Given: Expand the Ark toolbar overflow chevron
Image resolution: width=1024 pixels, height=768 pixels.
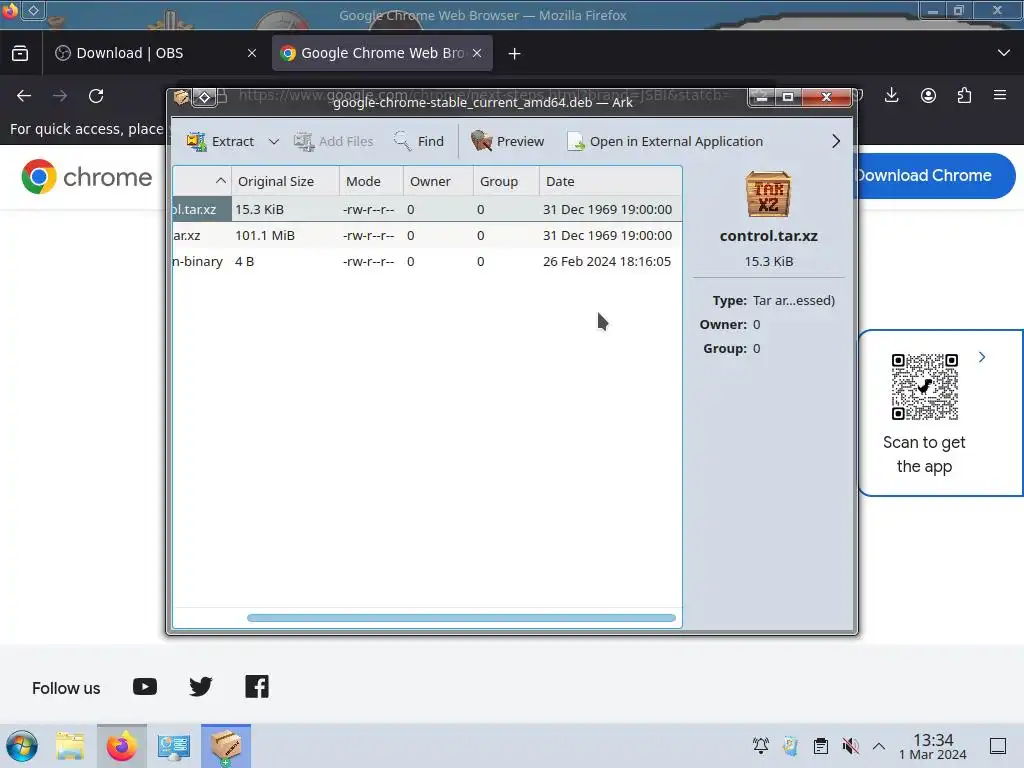Looking at the screenshot, I should [835, 141].
